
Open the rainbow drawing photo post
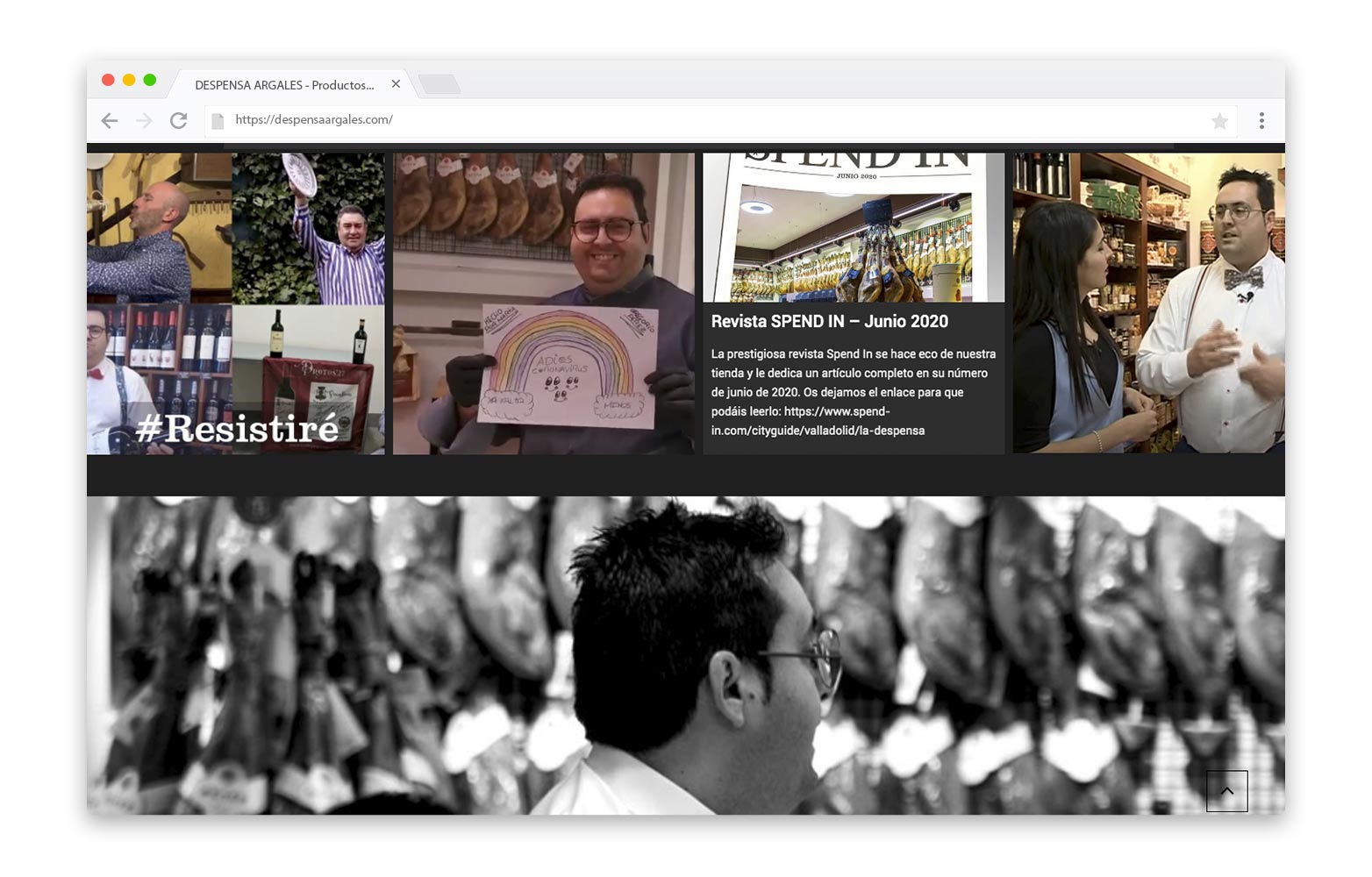543,303
